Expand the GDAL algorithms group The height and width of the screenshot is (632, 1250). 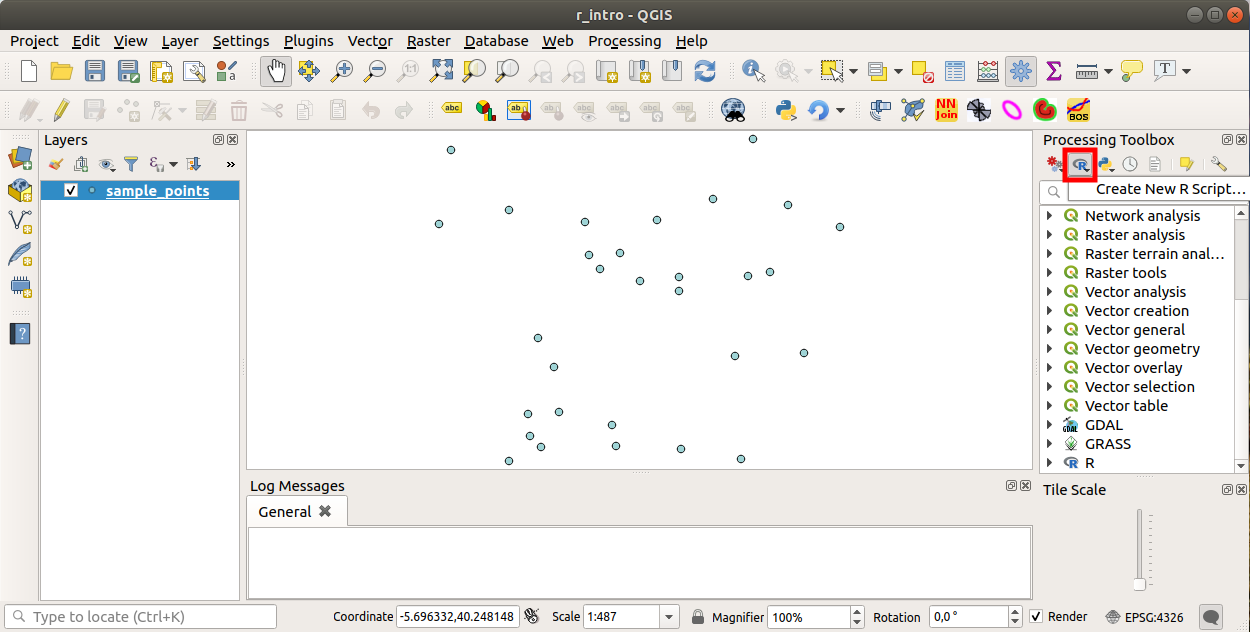pos(1049,425)
